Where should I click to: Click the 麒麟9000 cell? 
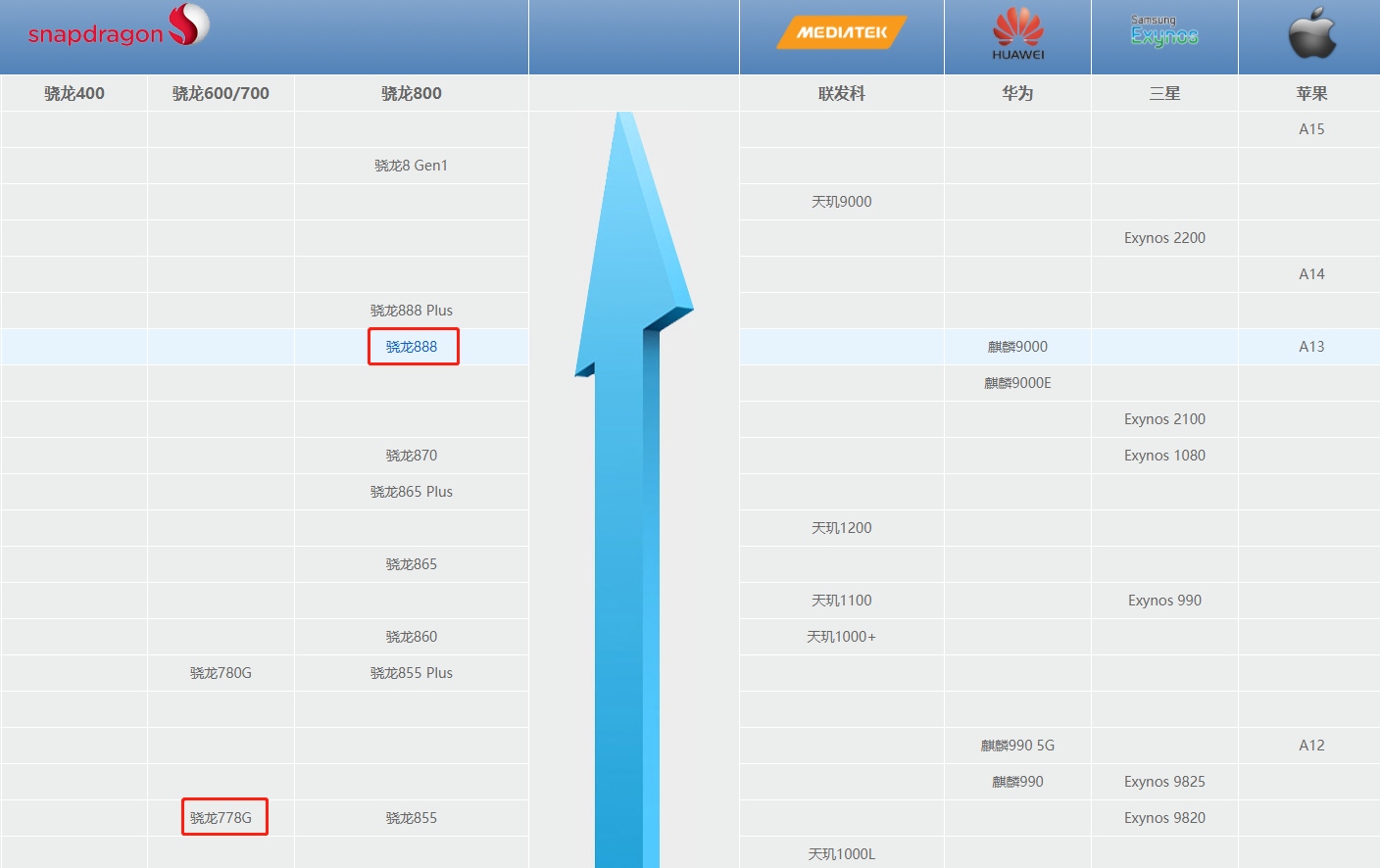(1017, 347)
